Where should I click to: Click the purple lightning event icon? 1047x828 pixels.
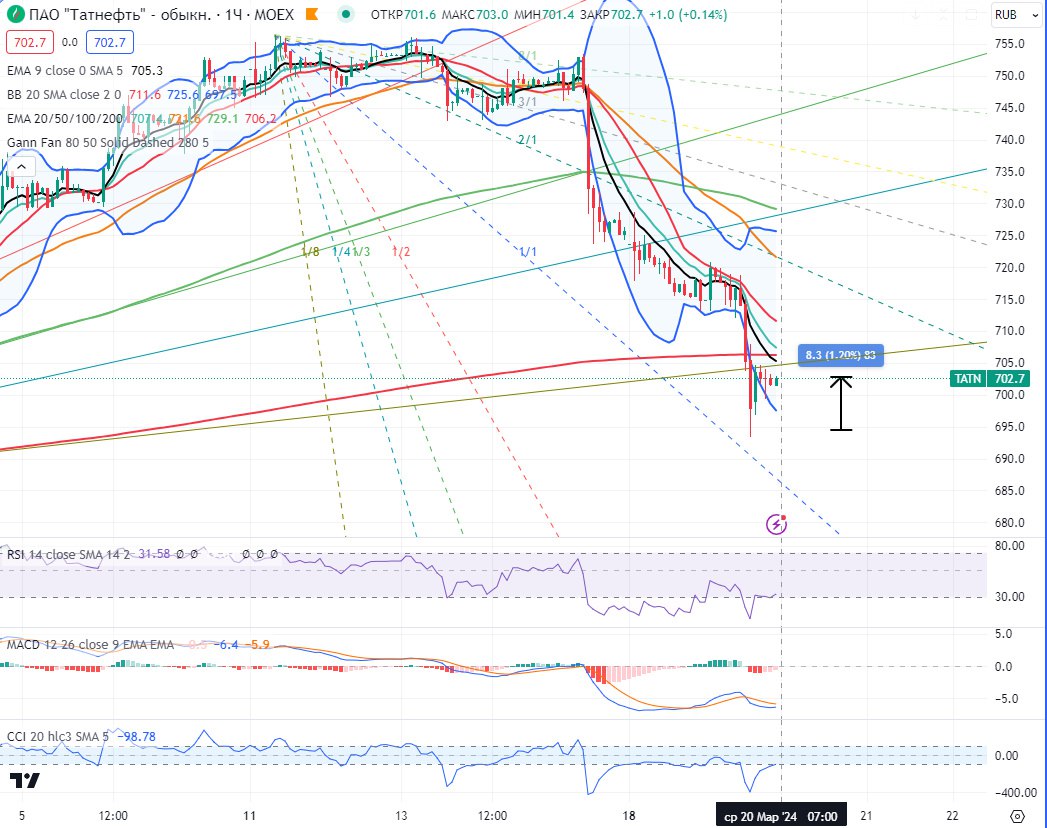click(776, 524)
